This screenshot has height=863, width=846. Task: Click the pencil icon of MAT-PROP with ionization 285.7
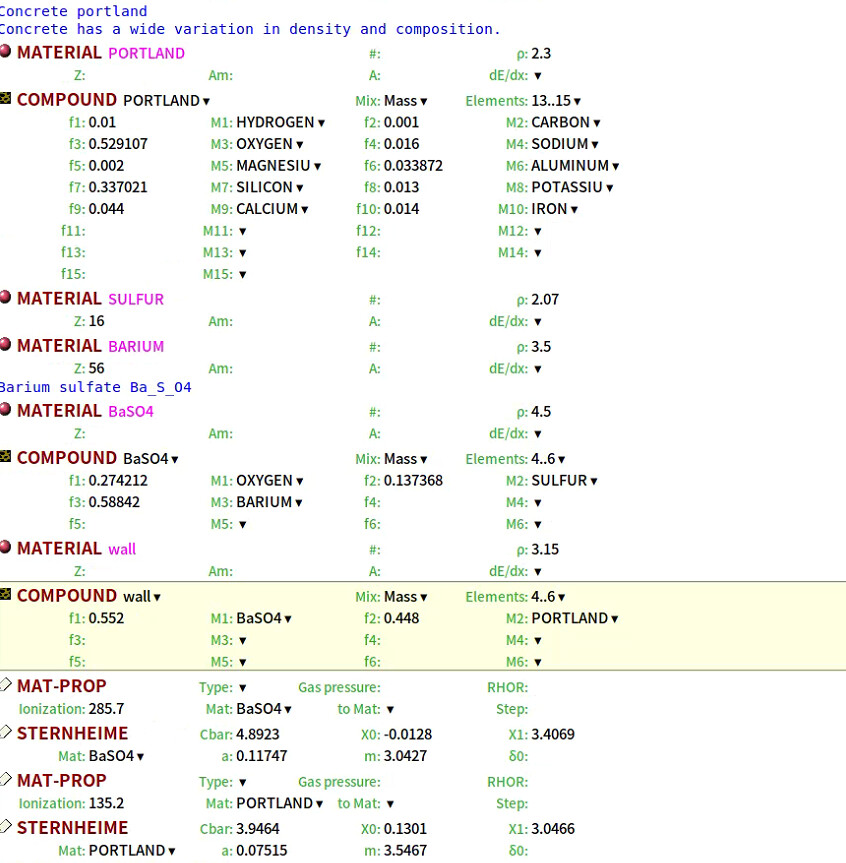click(6, 685)
